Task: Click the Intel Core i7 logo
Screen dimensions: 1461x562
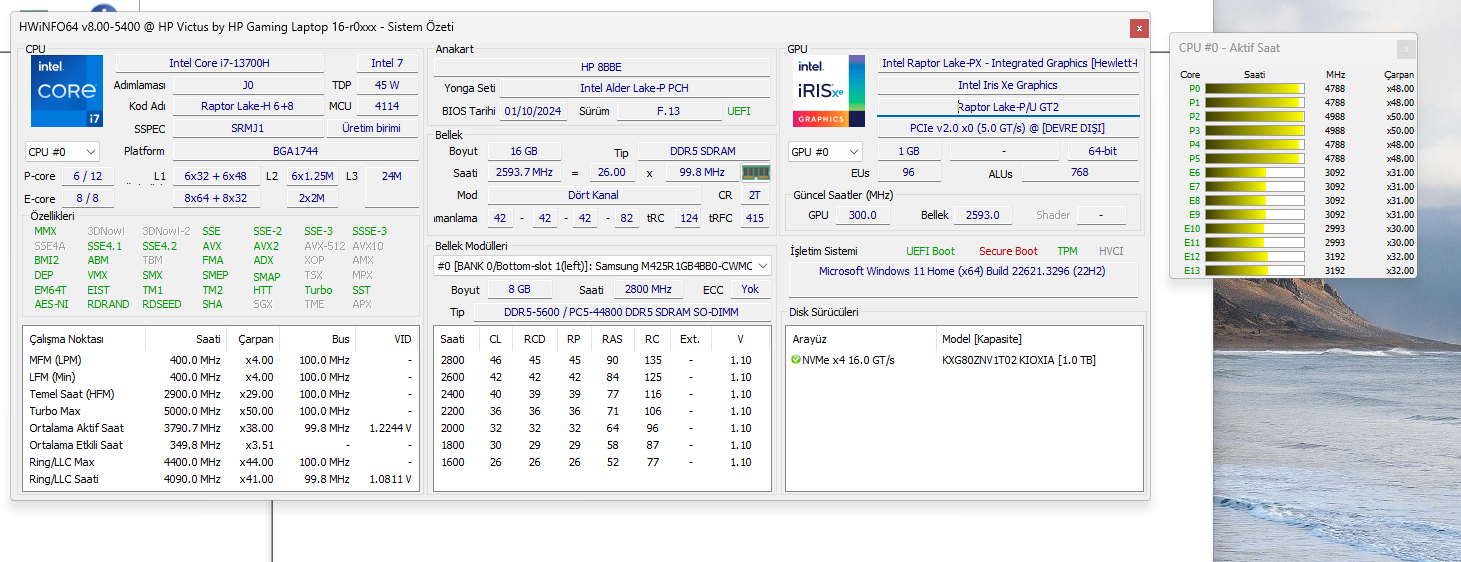Action: tap(66, 91)
